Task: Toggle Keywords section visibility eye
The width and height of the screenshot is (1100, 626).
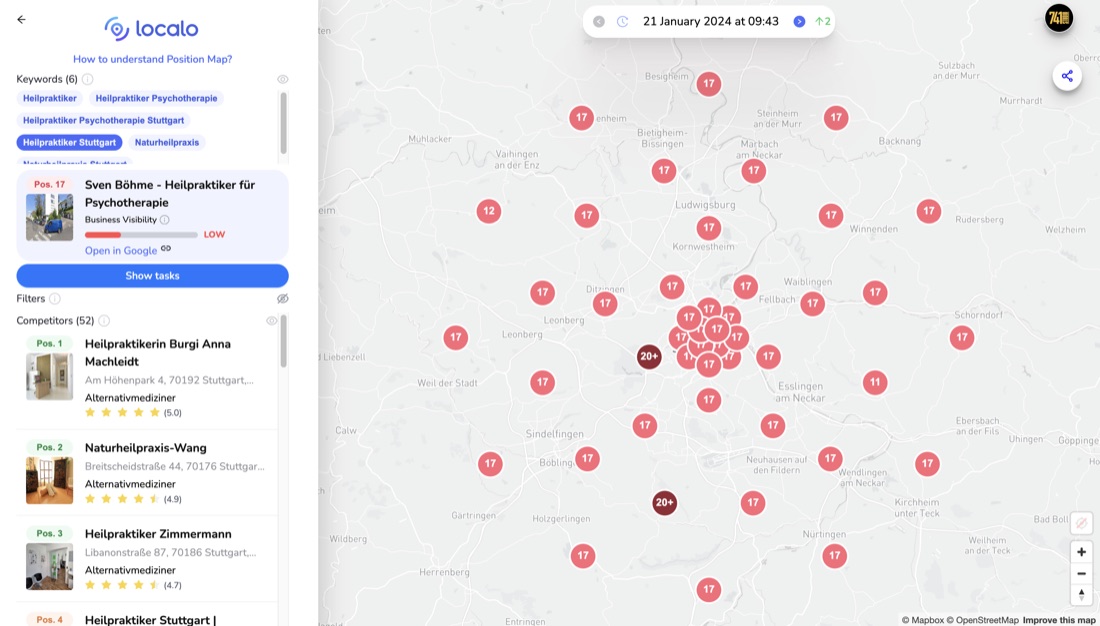Action: [x=283, y=79]
